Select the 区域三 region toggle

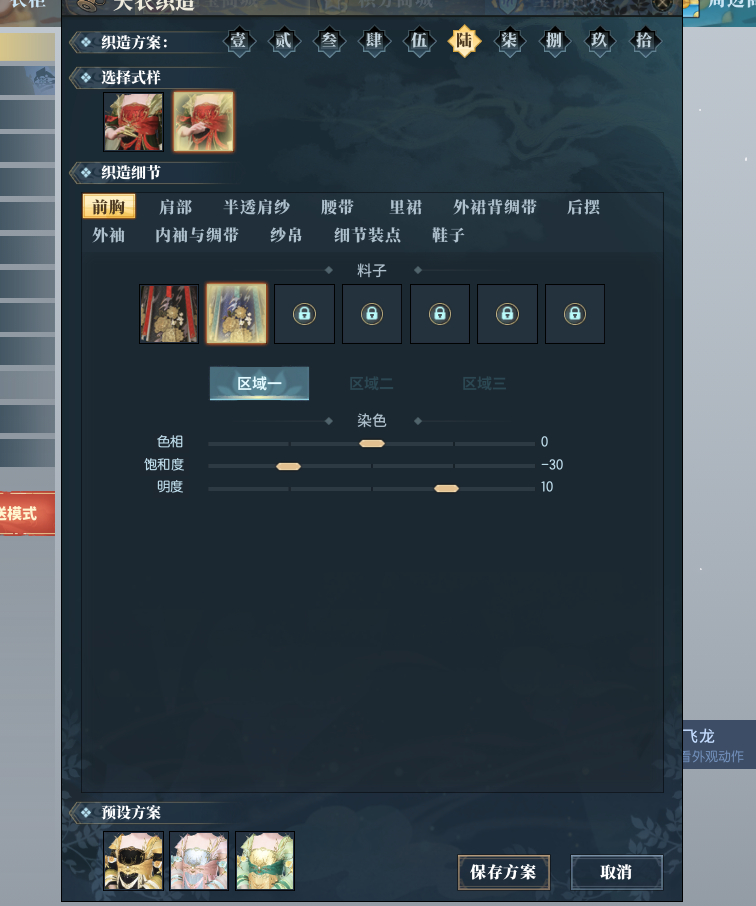click(x=484, y=384)
